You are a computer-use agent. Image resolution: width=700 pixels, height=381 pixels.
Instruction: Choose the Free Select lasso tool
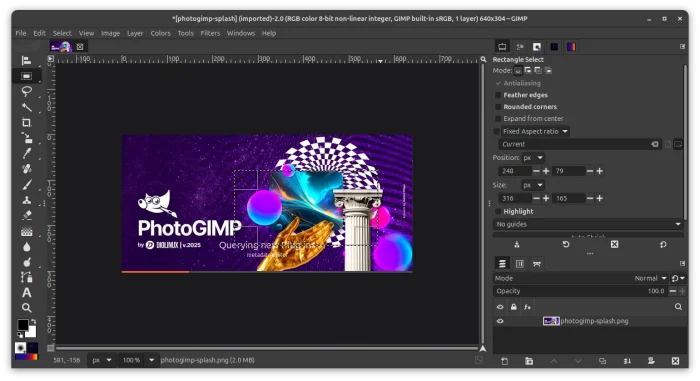[x=26, y=92]
